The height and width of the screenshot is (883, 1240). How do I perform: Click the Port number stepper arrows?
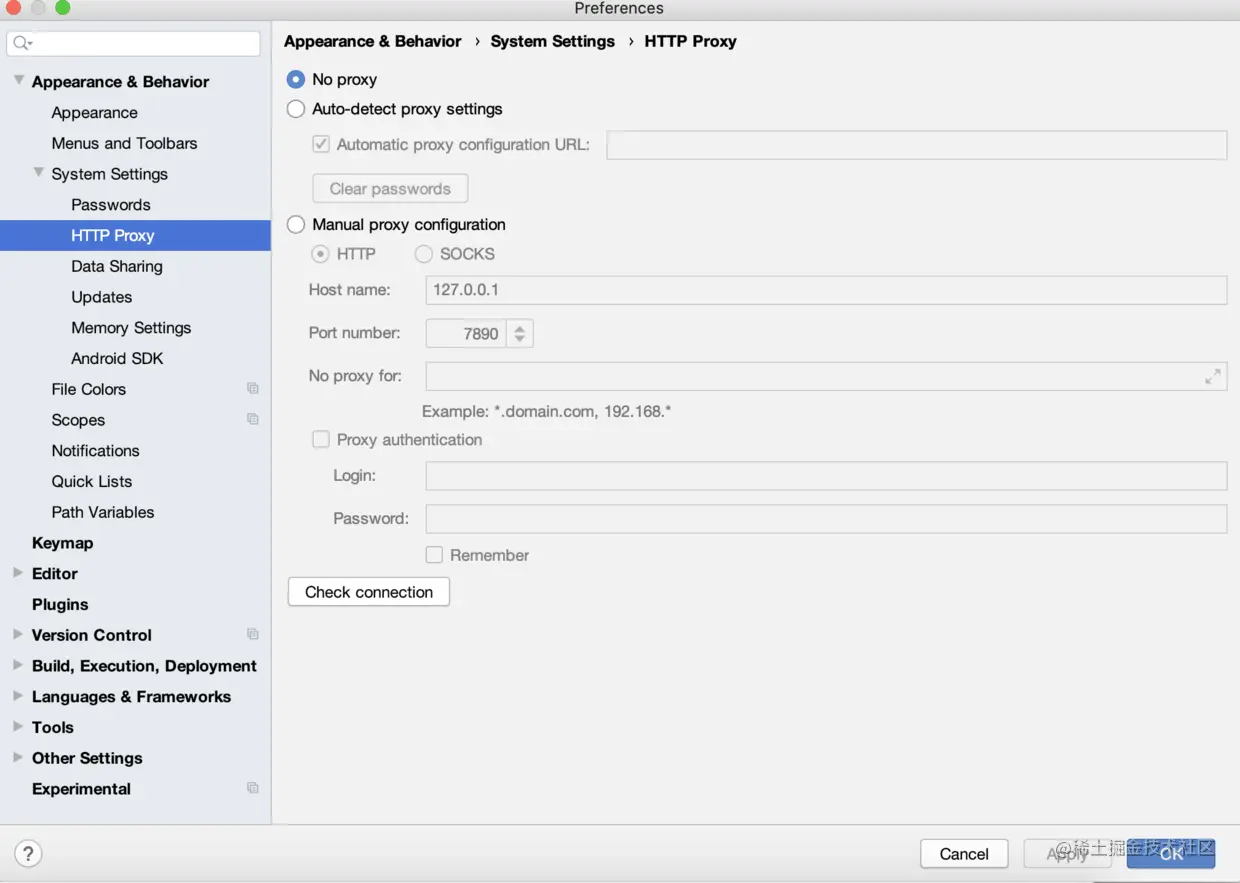pos(519,334)
